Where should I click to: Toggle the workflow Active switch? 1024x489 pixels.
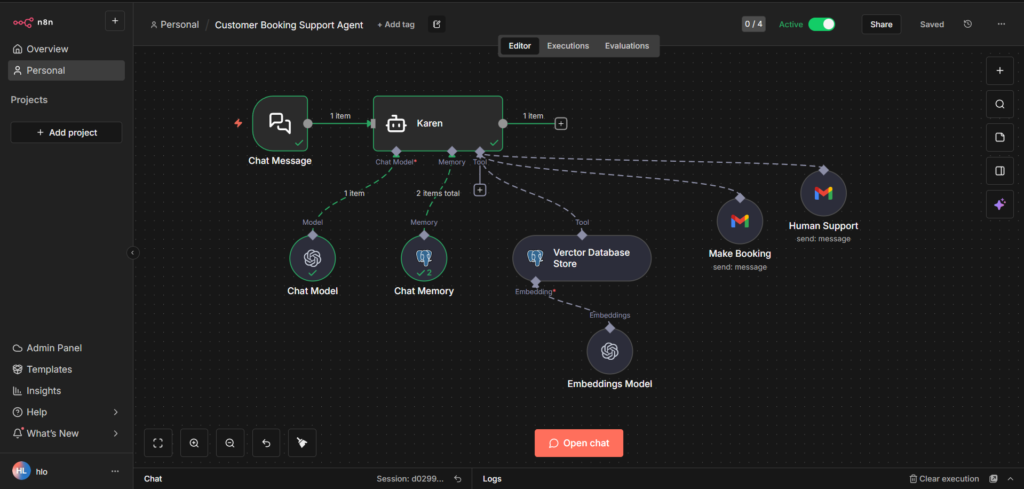click(821, 24)
